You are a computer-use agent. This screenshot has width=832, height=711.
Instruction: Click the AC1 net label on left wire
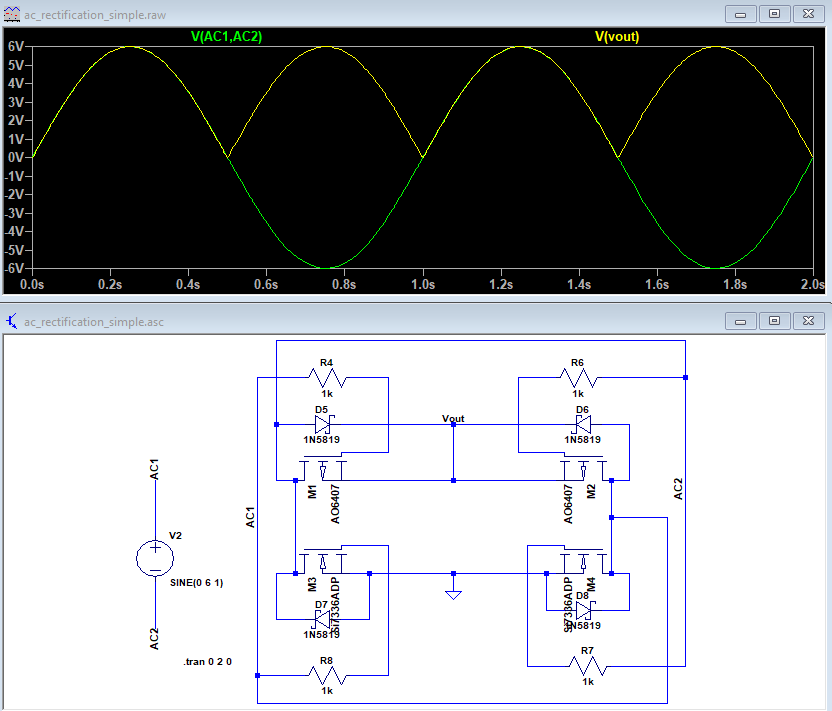[250, 517]
